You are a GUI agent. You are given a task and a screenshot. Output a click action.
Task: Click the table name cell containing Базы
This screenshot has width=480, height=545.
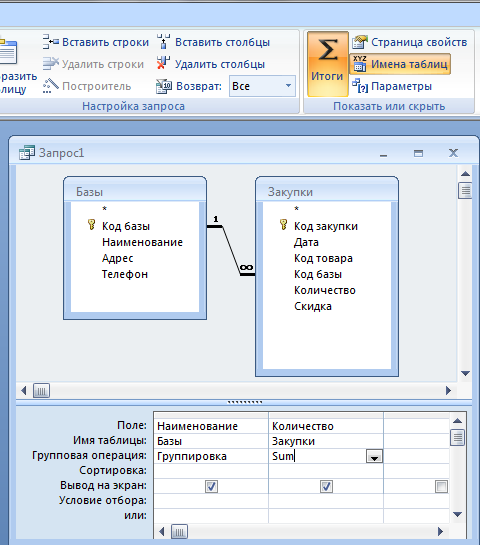pyautogui.click(x=211, y=441)
